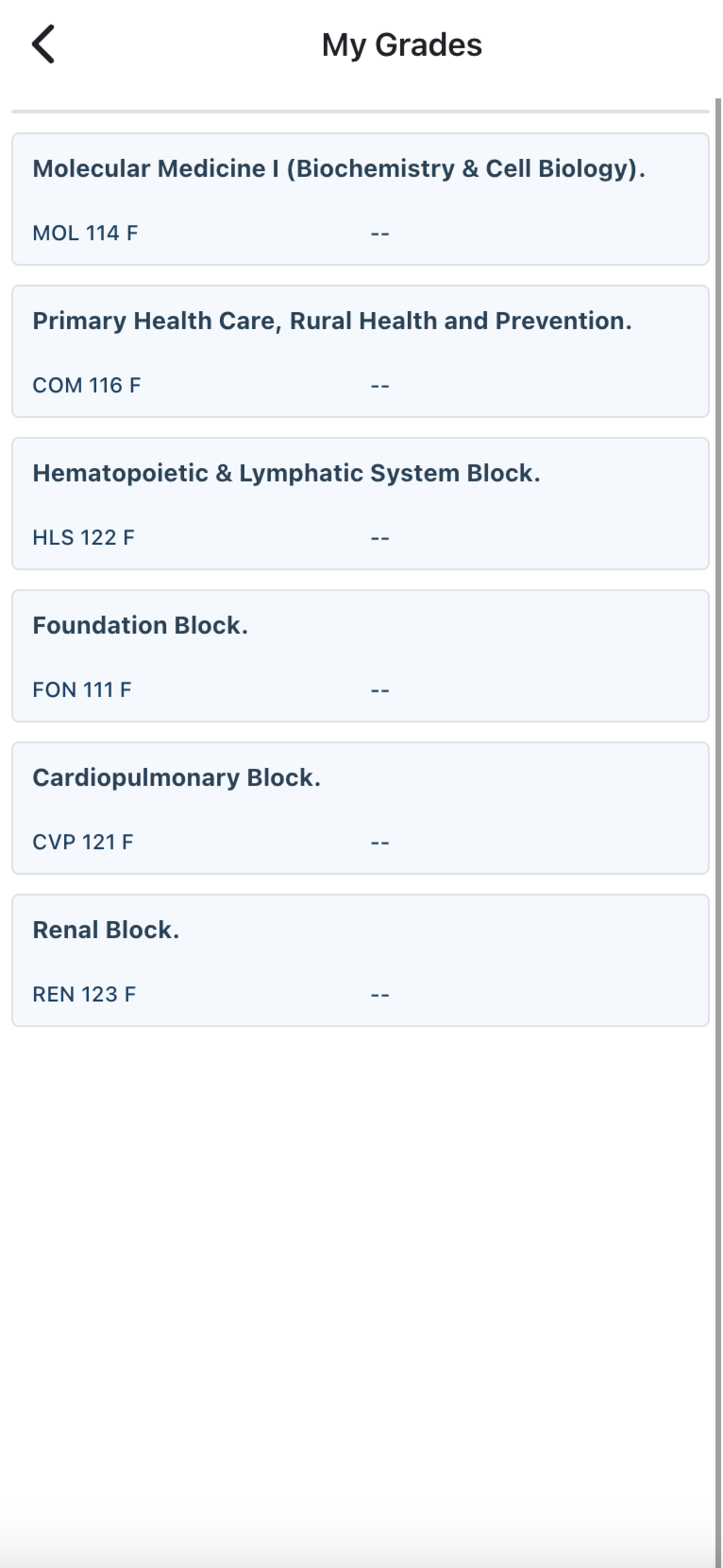This screenshot has width=723, height=1568.
Task: Select the HLS 122 F course code
Action: coord(84,537)
